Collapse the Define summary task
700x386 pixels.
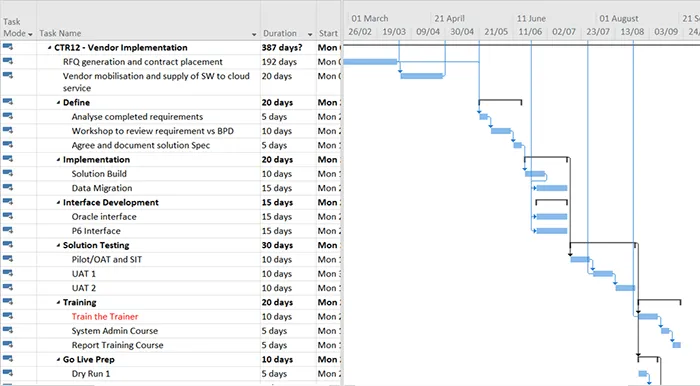[x=58, y=103]
